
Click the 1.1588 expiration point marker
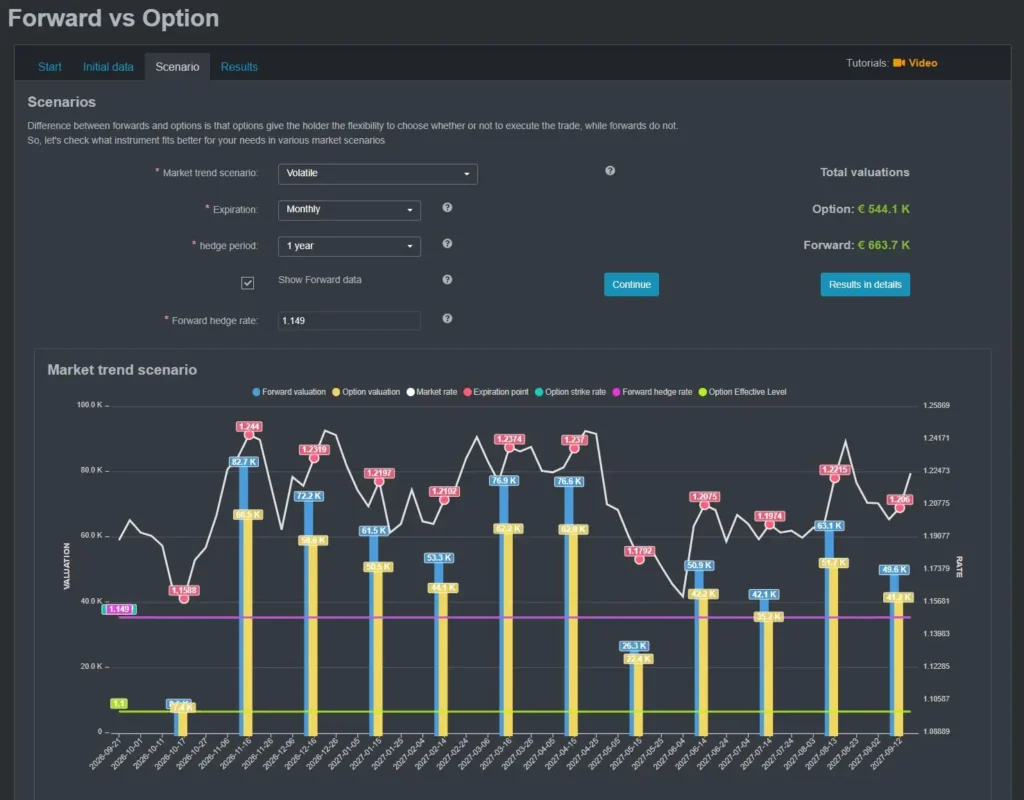point(184,598)
